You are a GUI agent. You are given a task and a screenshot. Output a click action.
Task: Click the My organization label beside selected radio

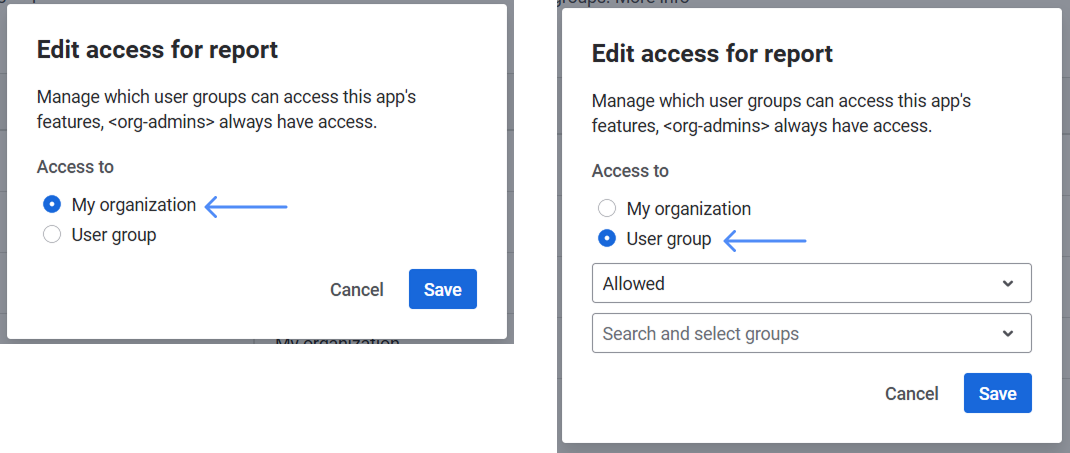point(134,205)
